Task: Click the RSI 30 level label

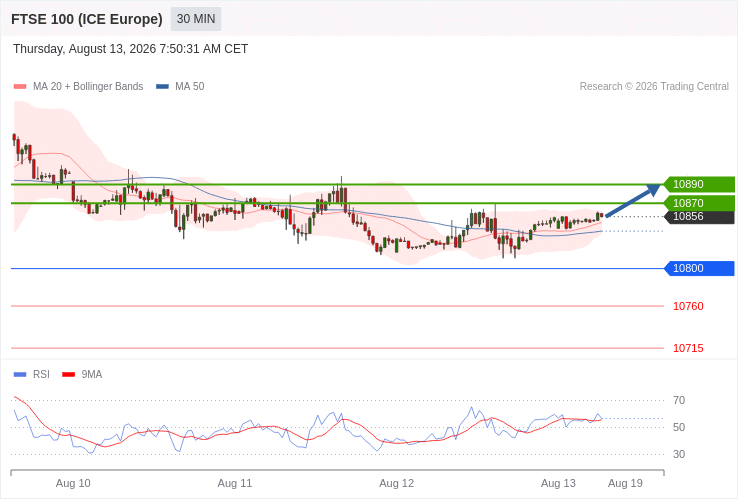Action: click(679, 454)
